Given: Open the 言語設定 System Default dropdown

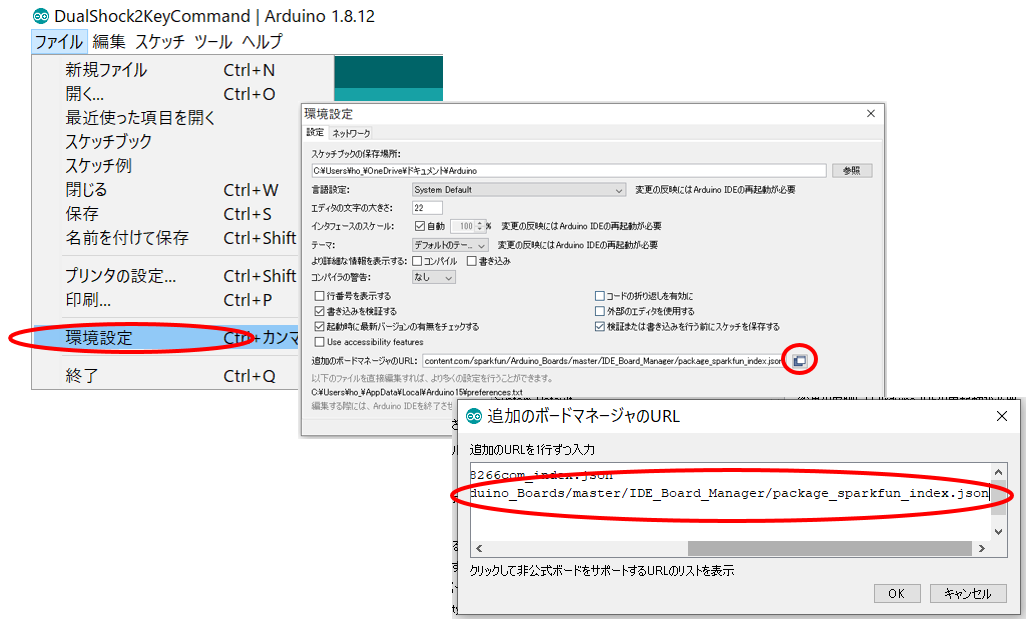Looking at the screenshot, I should tap(518, 190).
